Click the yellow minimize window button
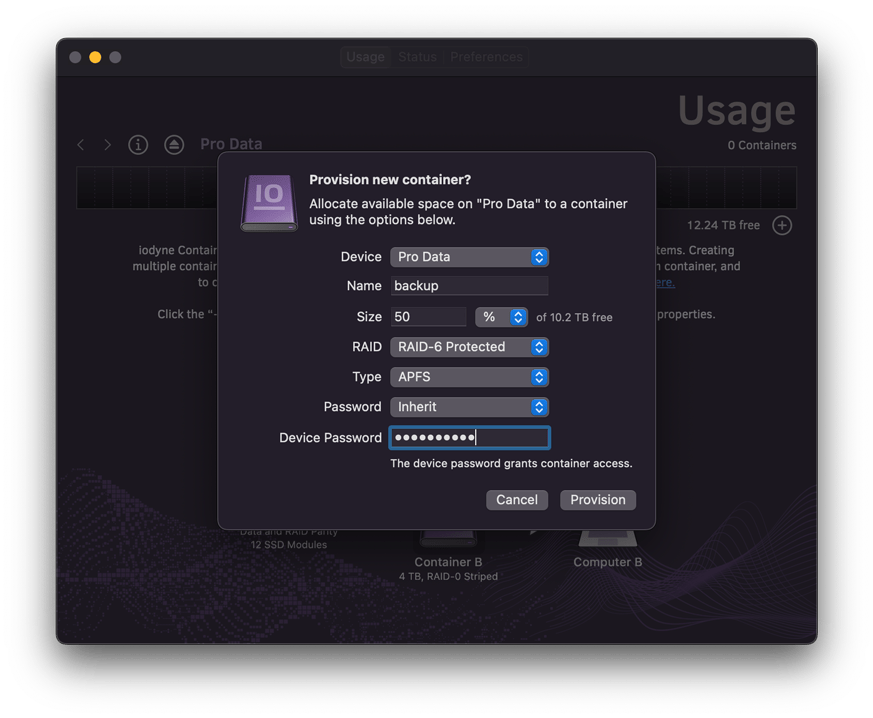Screen dimensions: 873x718 coord(95,57)
